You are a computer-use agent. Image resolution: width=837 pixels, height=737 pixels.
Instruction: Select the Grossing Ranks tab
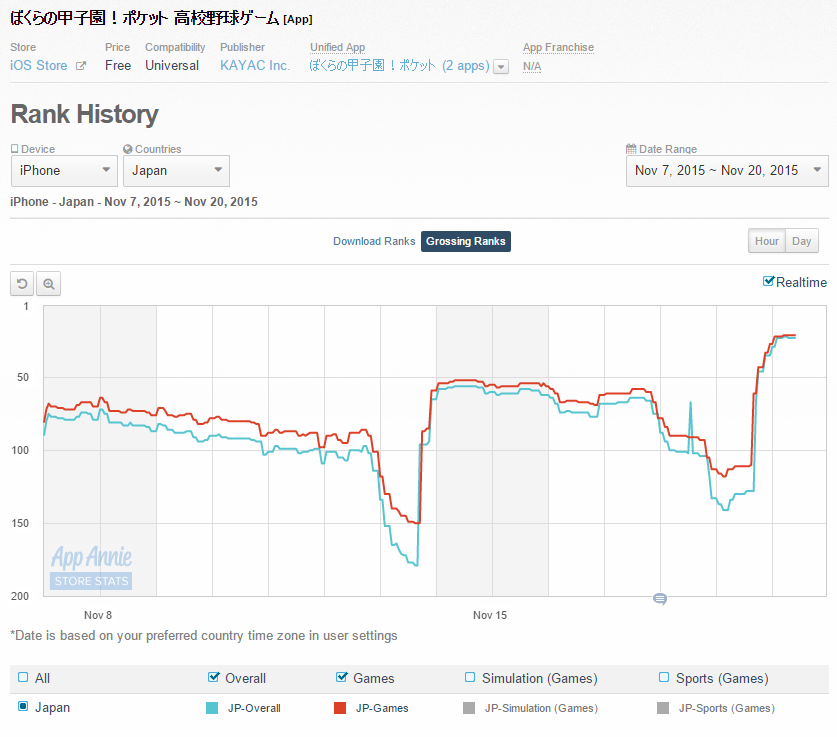pyautogui.click(x=465, y=241)
